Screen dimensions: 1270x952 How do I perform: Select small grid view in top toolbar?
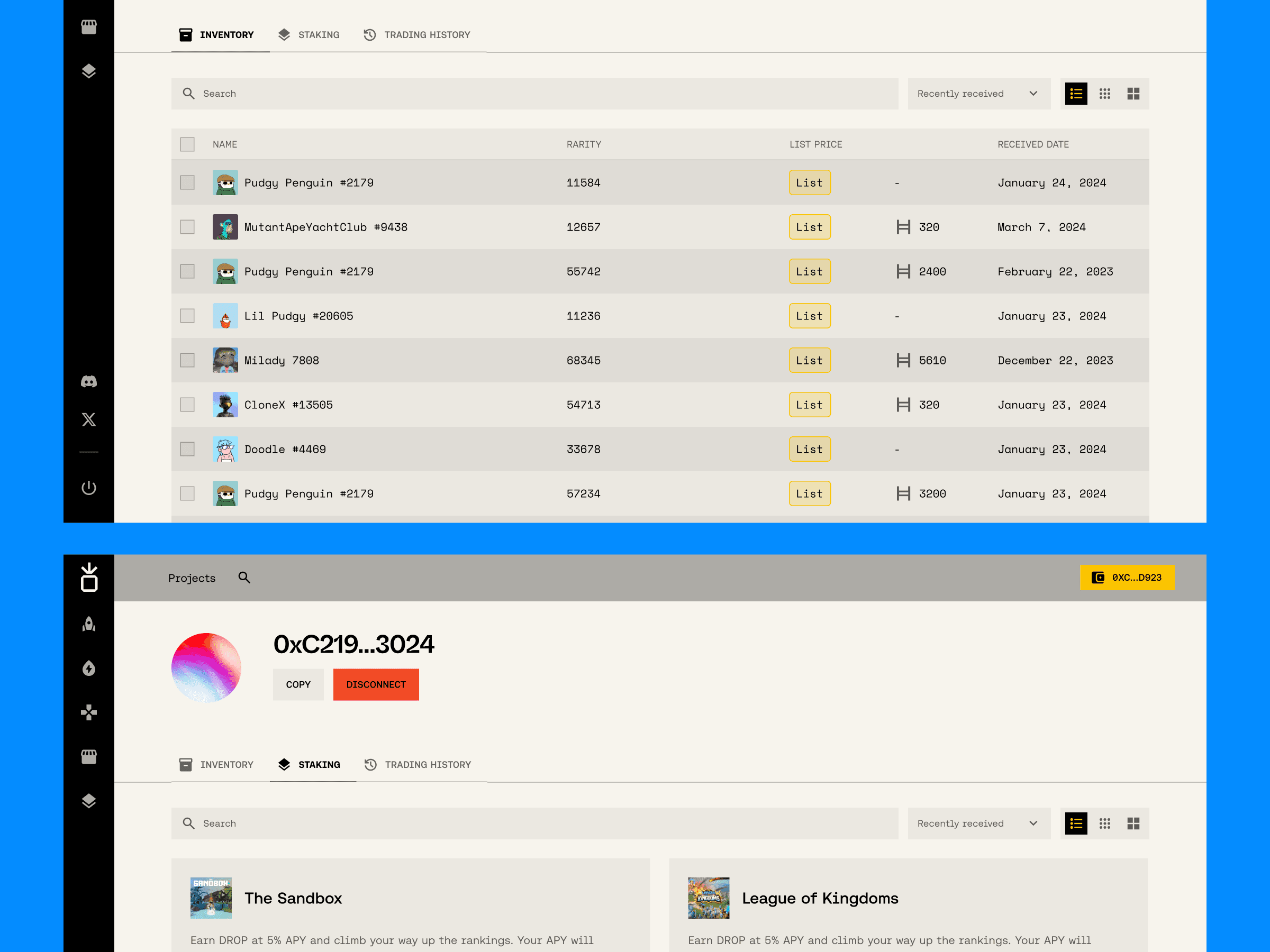point(1105,94)
